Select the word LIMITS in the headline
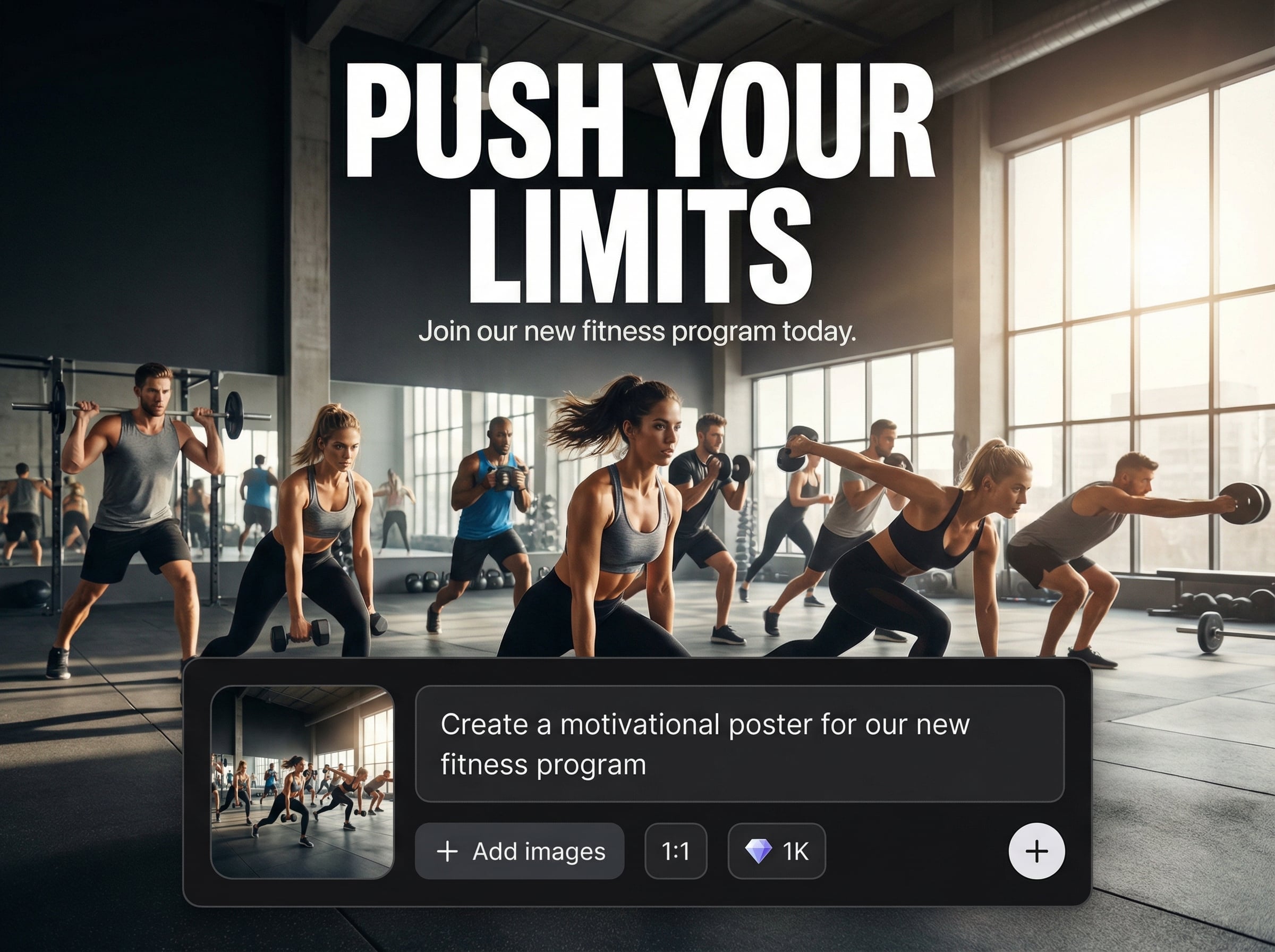The height and width of the screenshot is (952, 1275). pos(641,247)
